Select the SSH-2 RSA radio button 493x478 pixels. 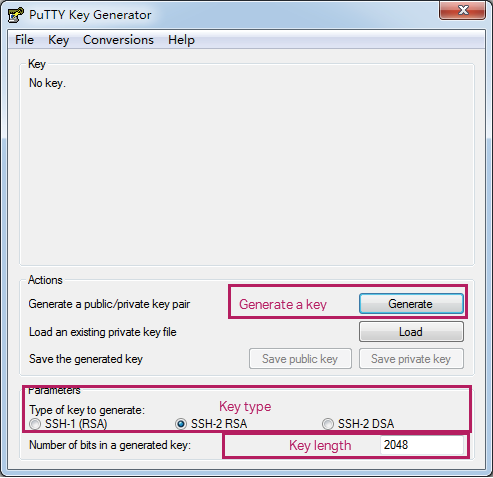click(181, 424)
